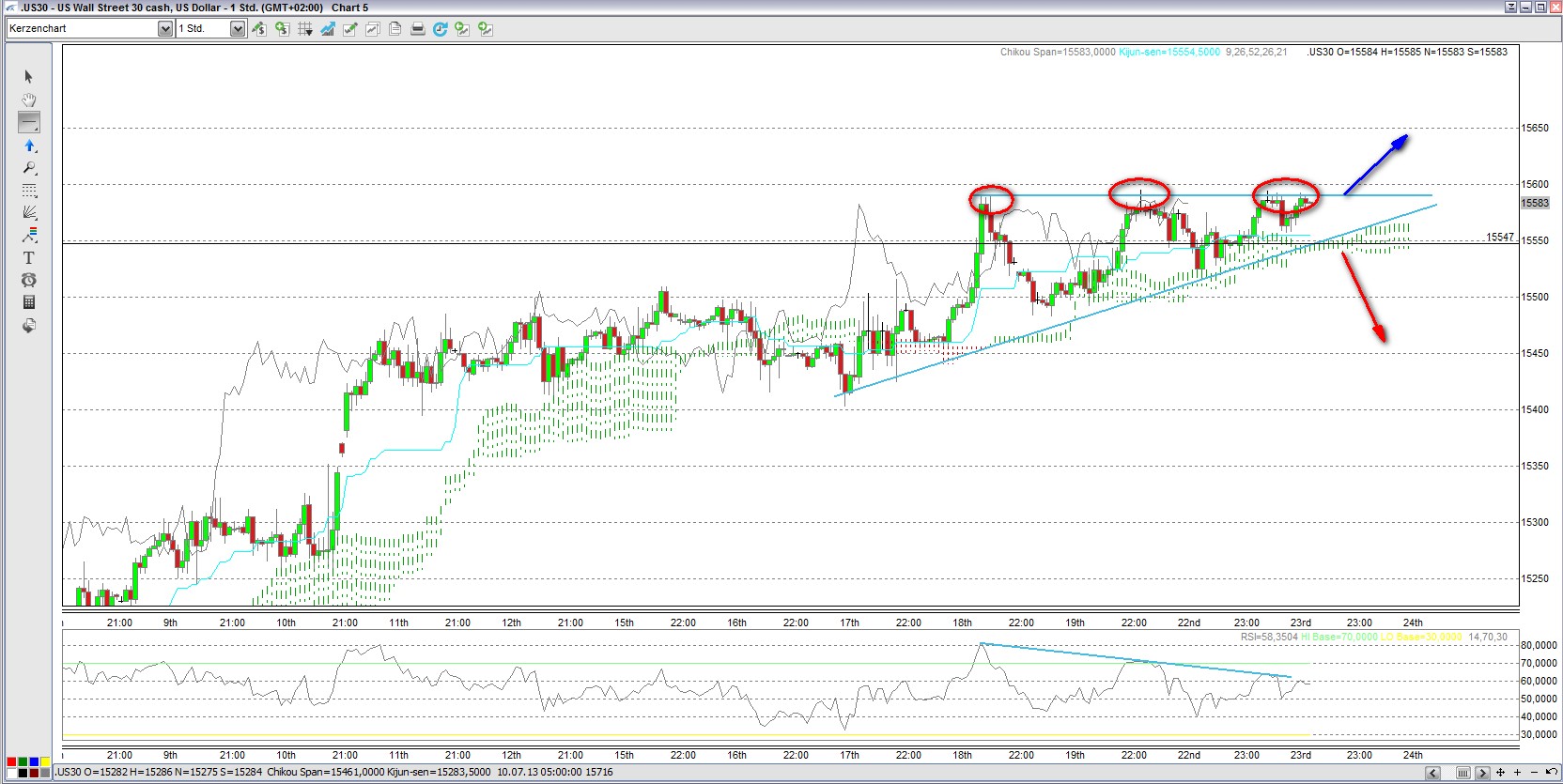Pick the red color swatch
The height and width of the screenshot is (784, 1563).
pos(11,761)
